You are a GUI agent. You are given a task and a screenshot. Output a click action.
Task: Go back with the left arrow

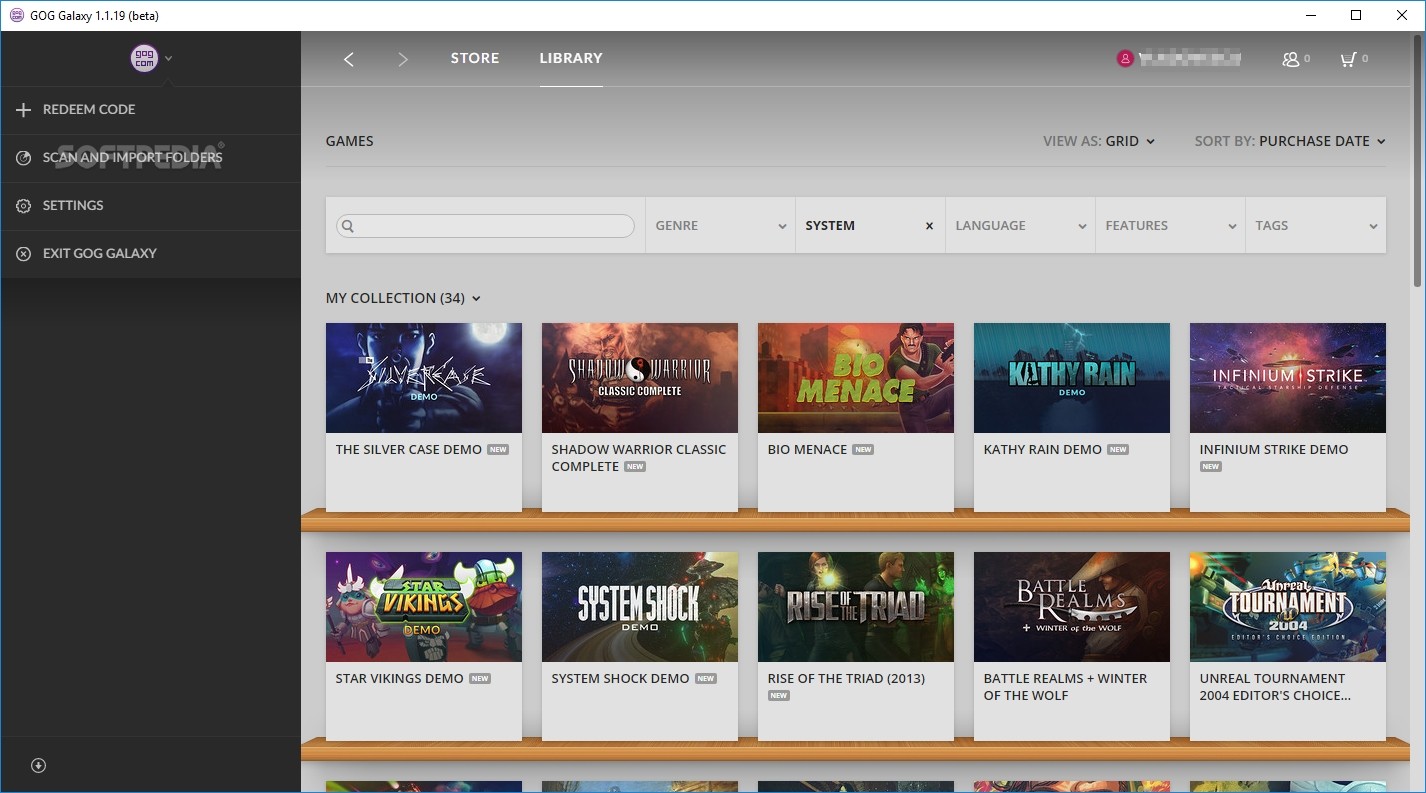(349, 59)
